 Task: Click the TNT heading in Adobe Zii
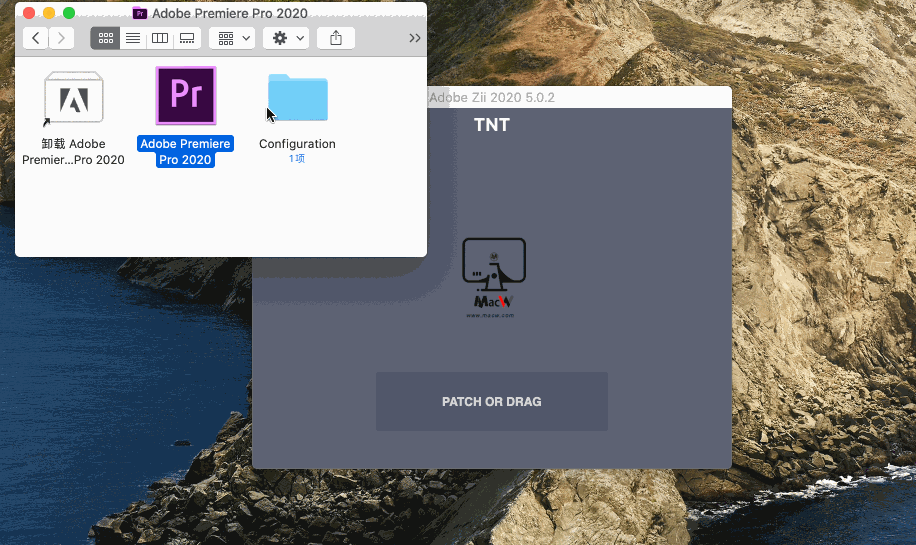click(492, 124)
